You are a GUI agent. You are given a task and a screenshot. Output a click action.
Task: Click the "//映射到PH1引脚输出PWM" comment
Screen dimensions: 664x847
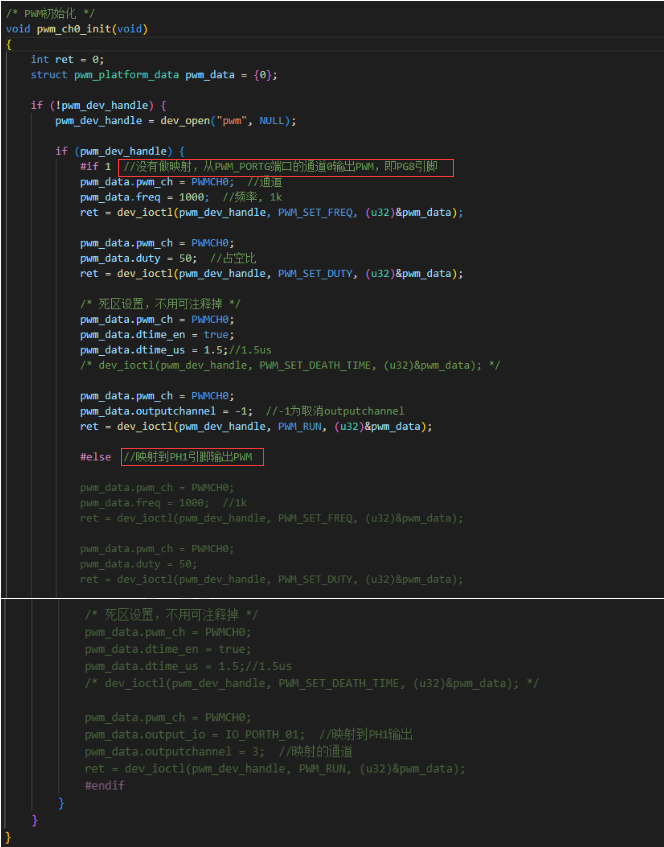[x=188, y=457]
